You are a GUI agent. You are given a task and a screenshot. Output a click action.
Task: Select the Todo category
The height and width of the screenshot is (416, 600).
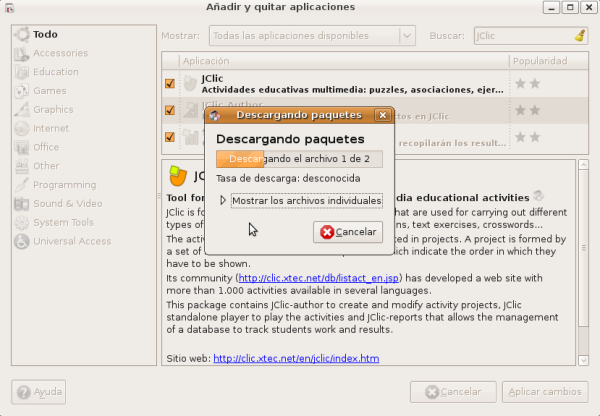(x=45, y=34)
